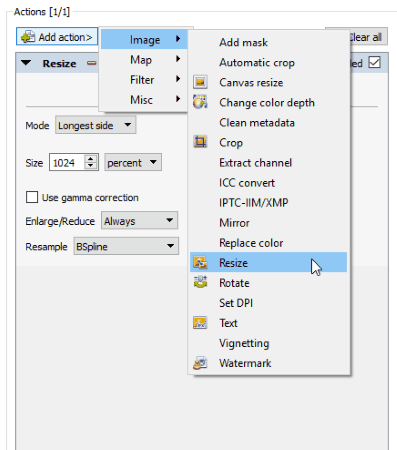397x450 pixels.
Task: Decrease Size with the down stepper arrow
Action: click(90, 166)
